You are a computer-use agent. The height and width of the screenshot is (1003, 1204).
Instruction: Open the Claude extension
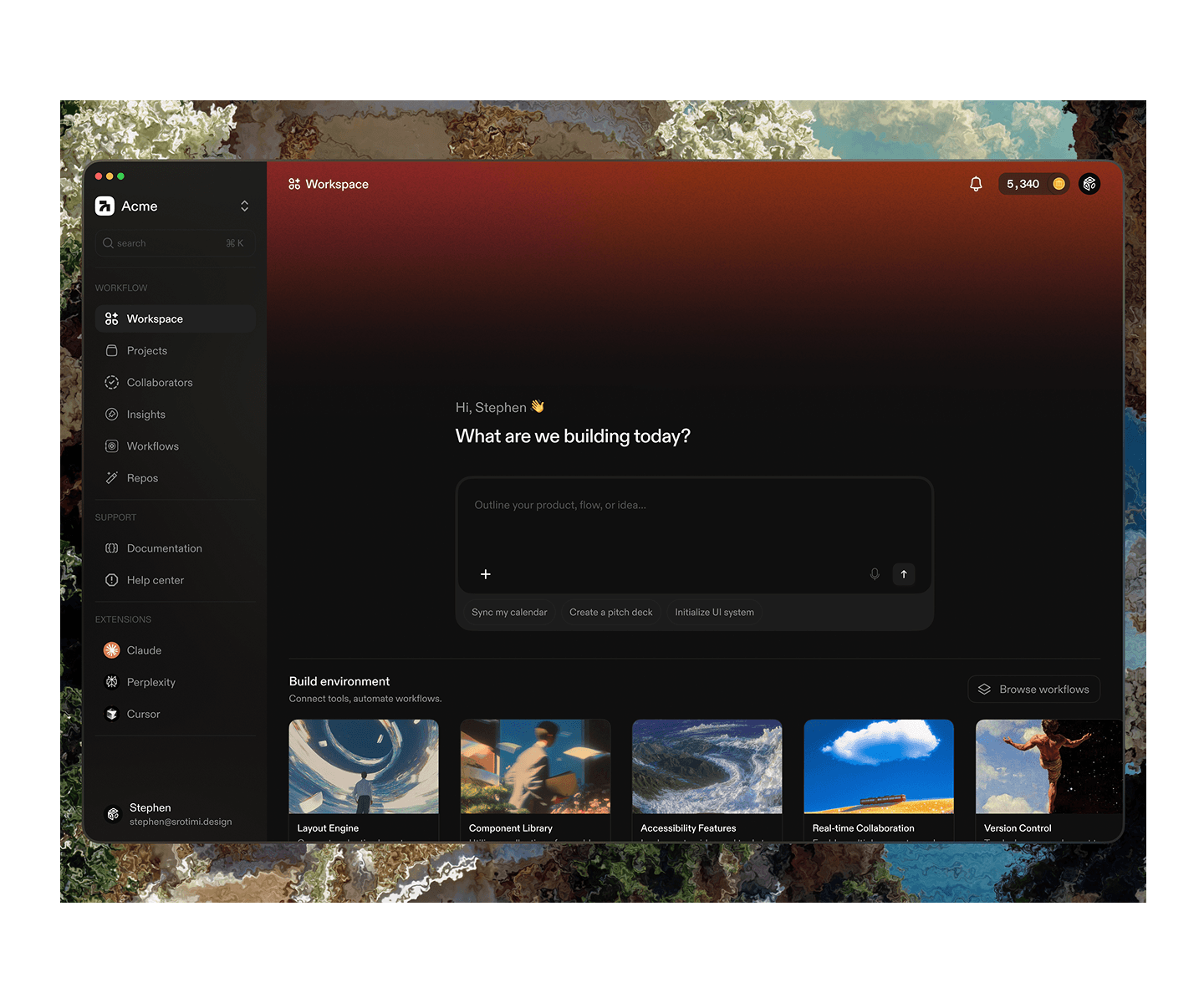(x=175, y=650)
